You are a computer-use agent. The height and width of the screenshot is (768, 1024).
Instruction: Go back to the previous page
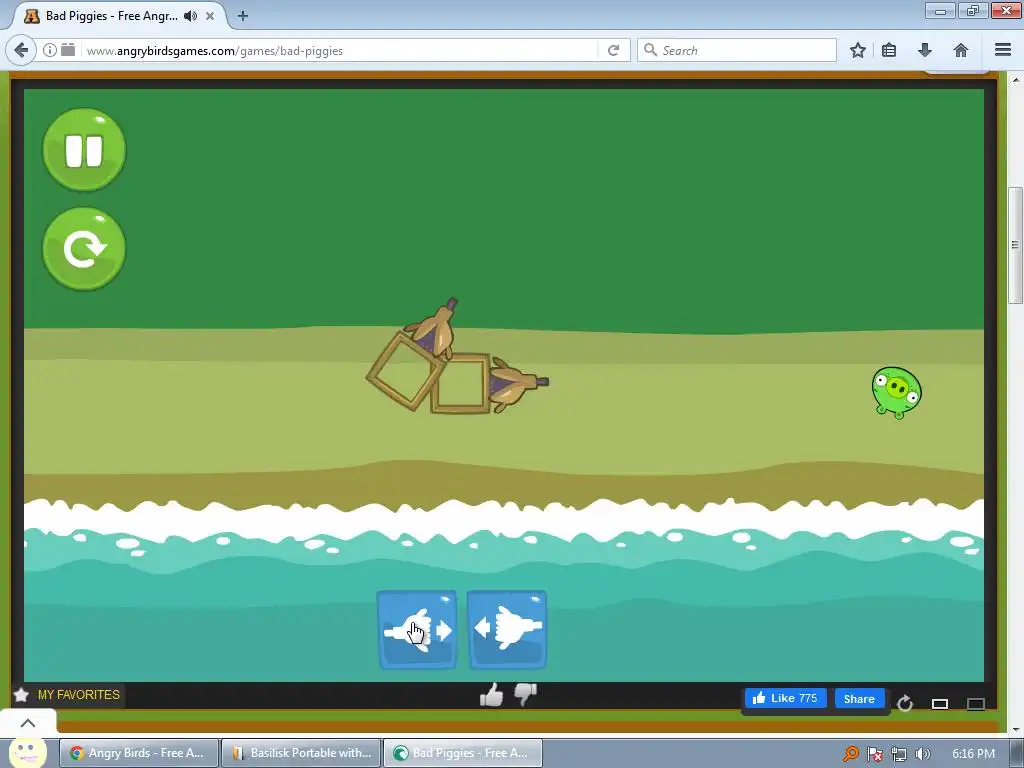[x=21, y=50]
